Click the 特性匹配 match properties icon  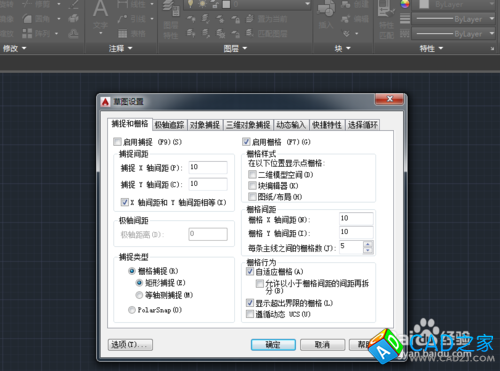pyautogui.click(x=386, y=19)
